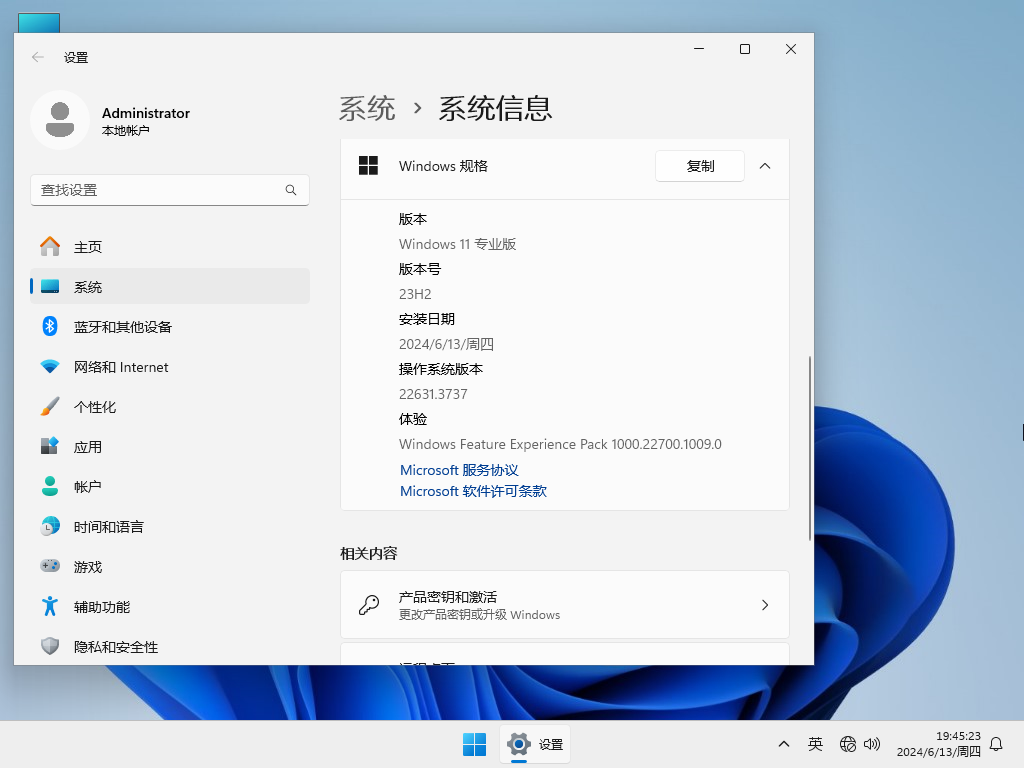This screenshot has width=1024, height=768.
Task: Click the key icon for 产品密钥和激活
Action: pyautogui.click(x=369, y=604)
